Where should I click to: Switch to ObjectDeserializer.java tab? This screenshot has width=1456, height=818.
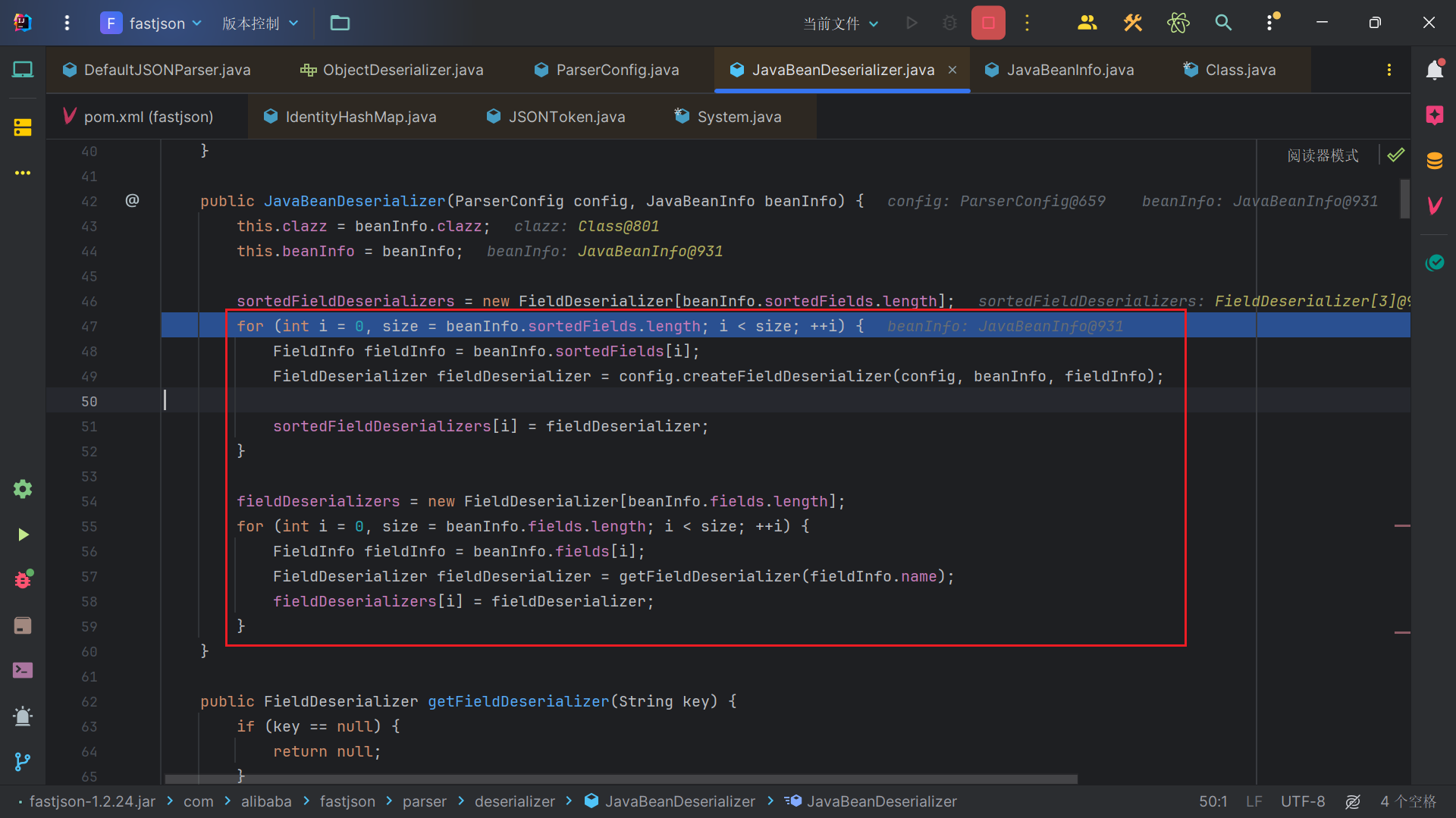(x=392, y=70)
